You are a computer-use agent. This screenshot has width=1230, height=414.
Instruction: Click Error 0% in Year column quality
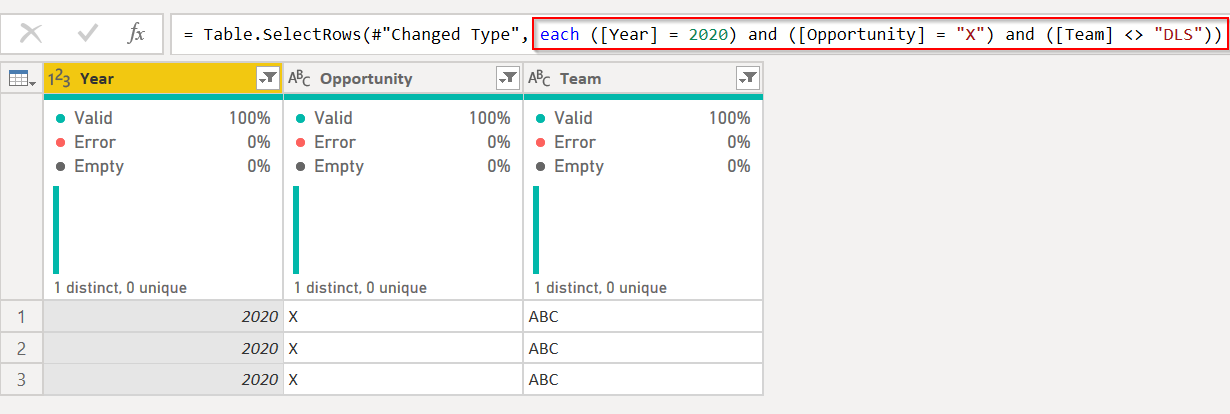pyautogui.click(x=163, y=142)
